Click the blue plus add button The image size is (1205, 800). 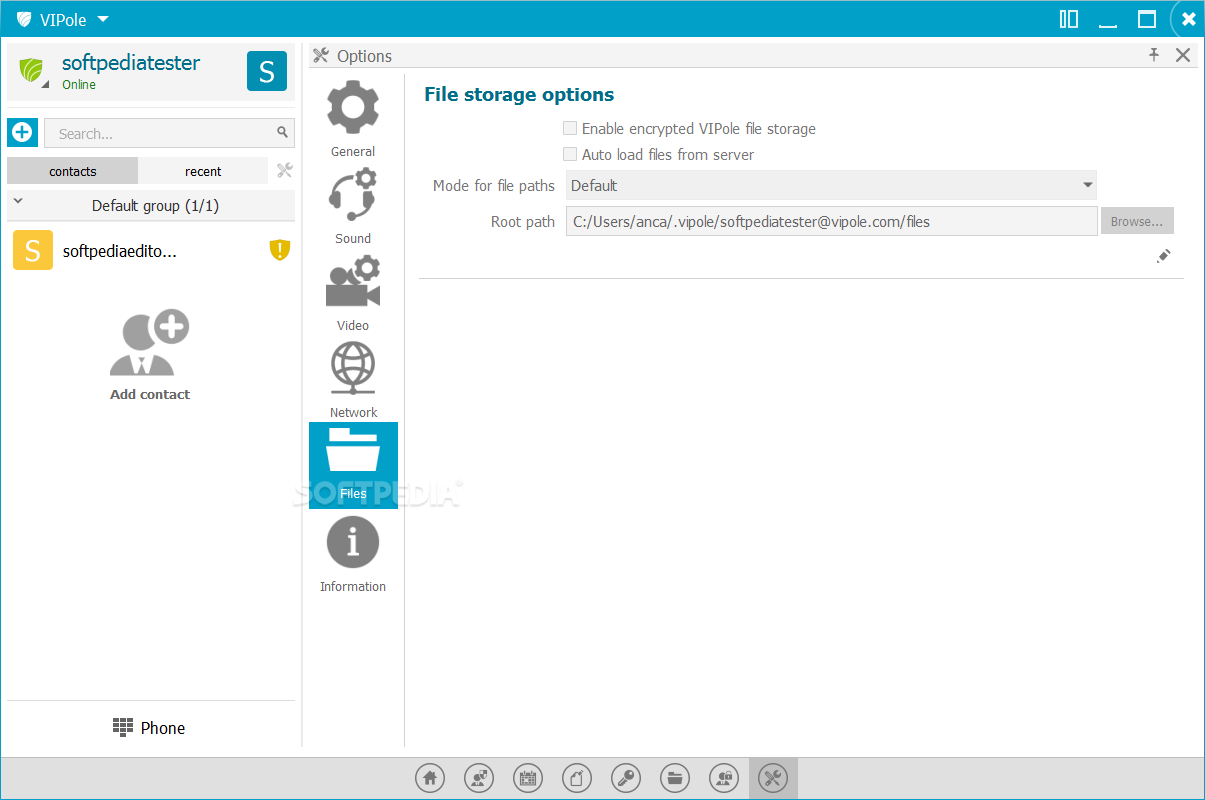point(22,132)
